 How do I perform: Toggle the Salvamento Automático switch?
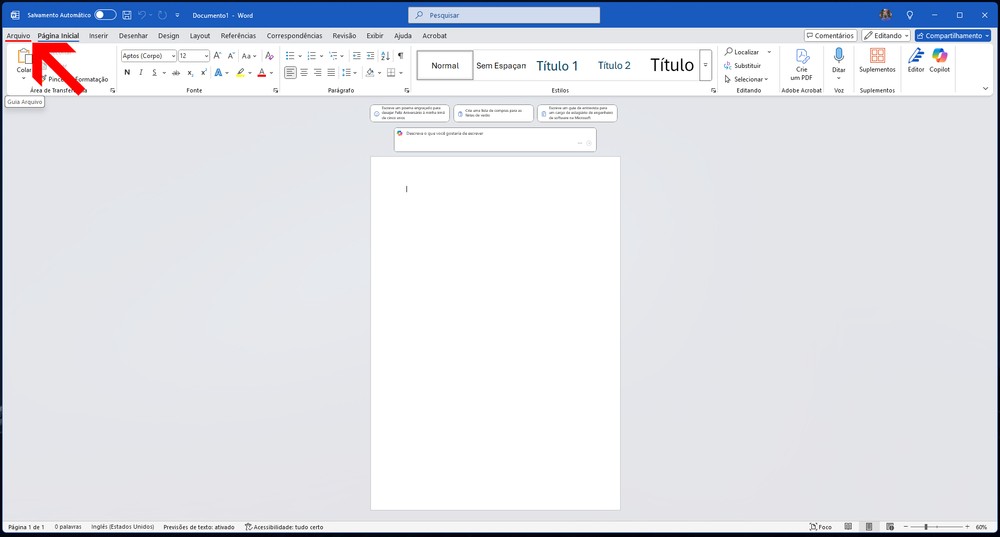click(x=105, y=15)
